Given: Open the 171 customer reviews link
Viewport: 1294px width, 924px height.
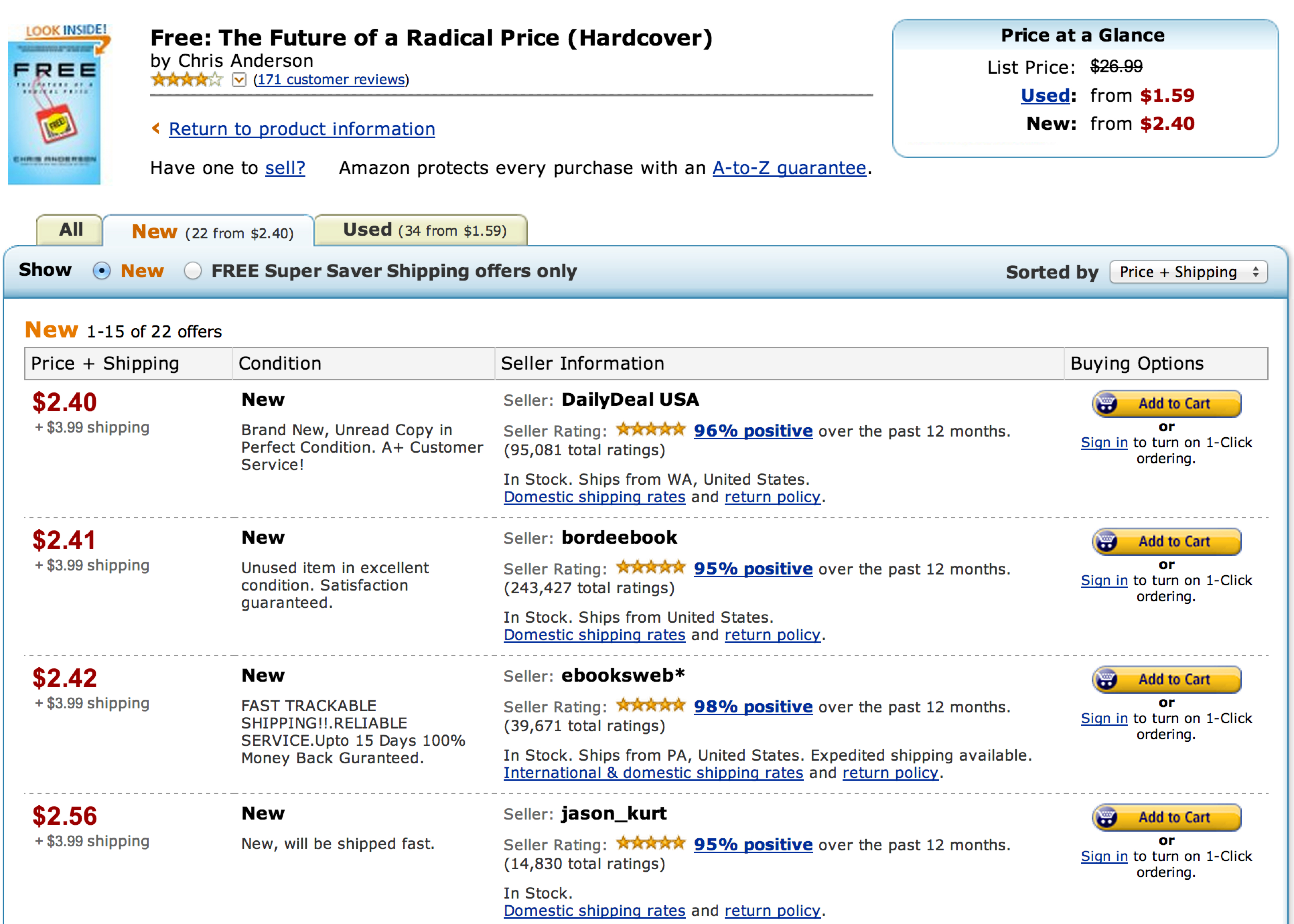Looking at the screenshot, I should click(x=331, y=80).
